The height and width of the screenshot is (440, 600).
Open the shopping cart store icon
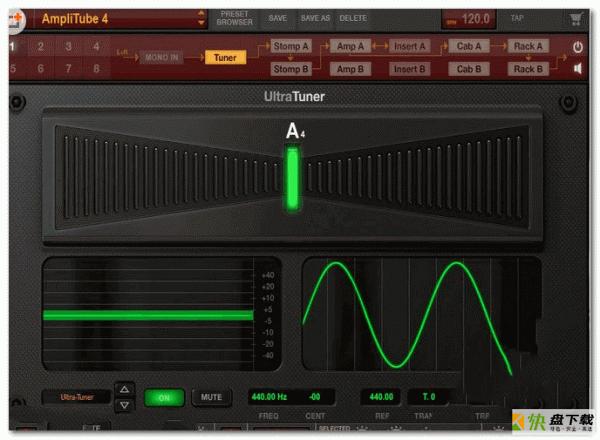click(x=576, y=18)
